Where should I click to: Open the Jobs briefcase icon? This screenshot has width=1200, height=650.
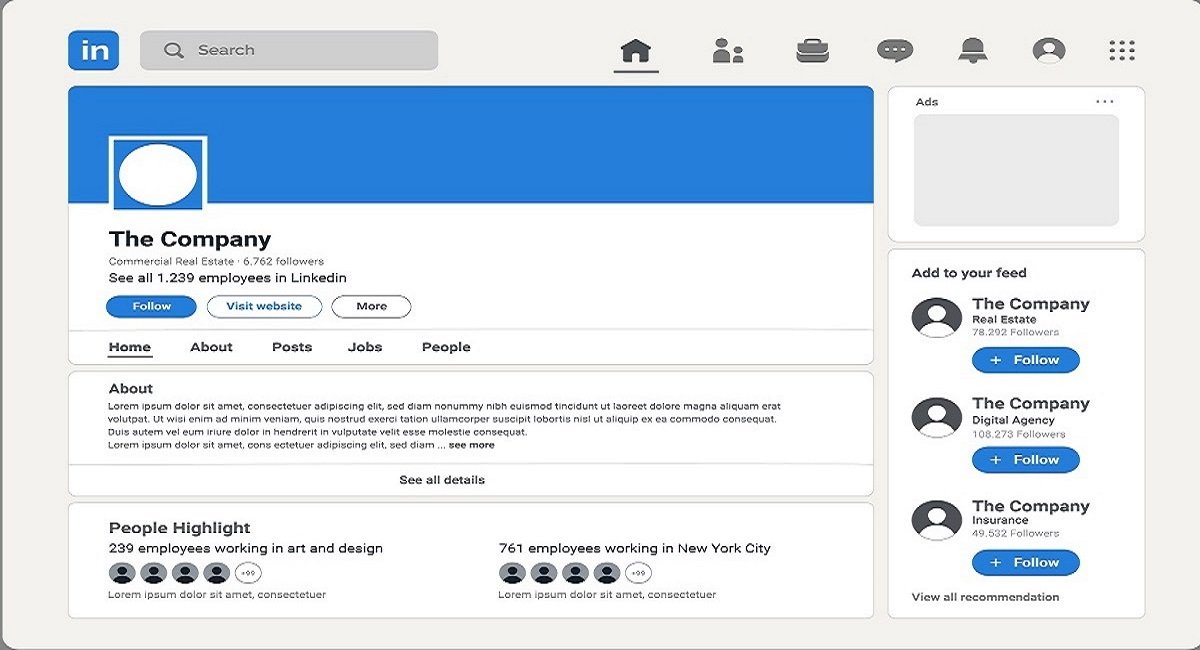(x=812, y=51)
